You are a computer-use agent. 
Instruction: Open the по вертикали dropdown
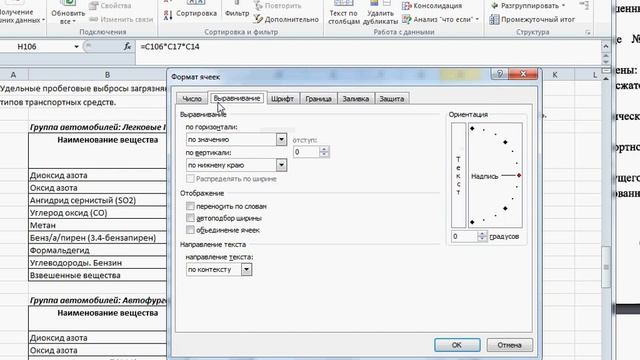281,165
